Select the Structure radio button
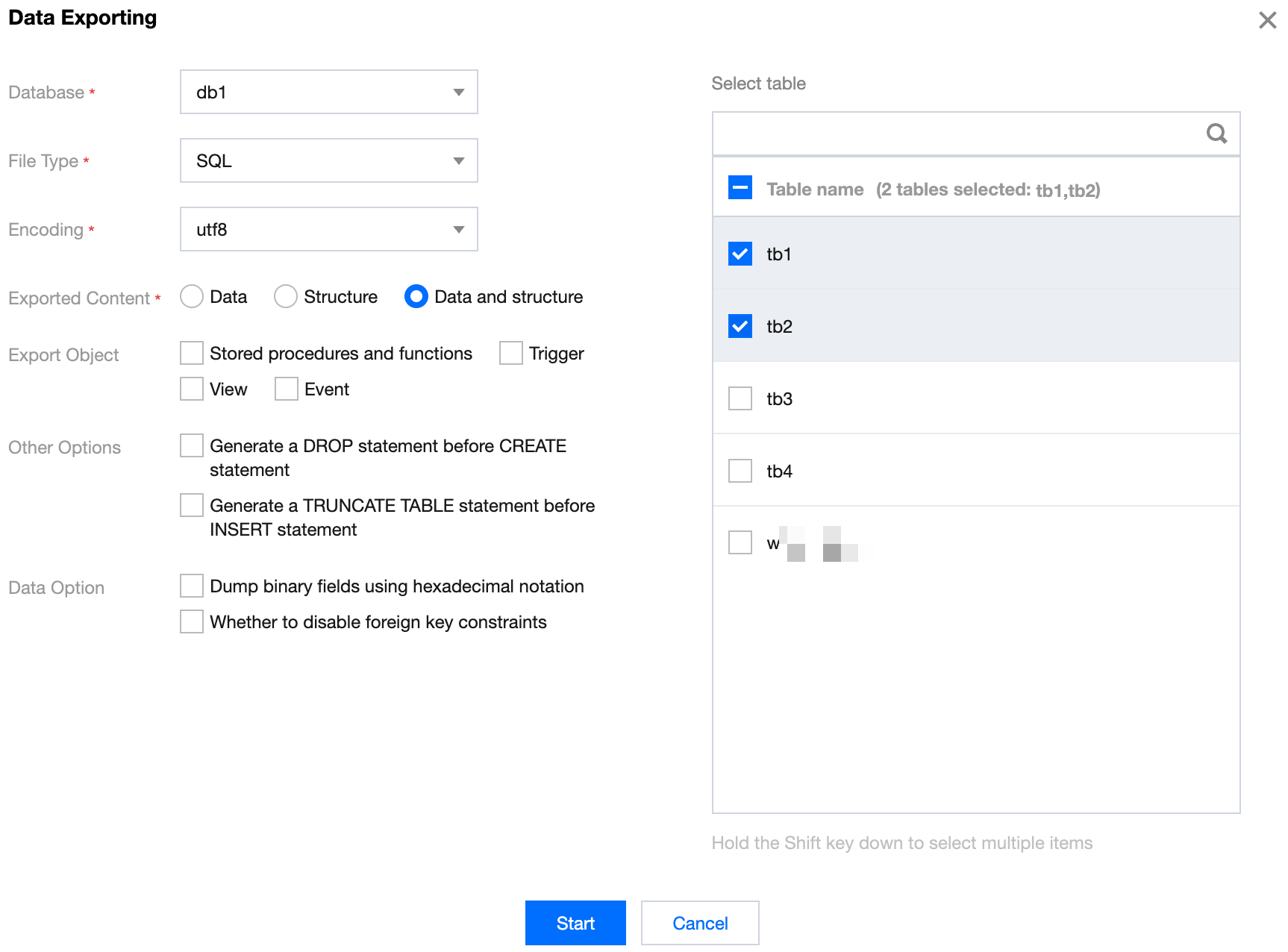The image size is (1288, 952). point(286,296)
